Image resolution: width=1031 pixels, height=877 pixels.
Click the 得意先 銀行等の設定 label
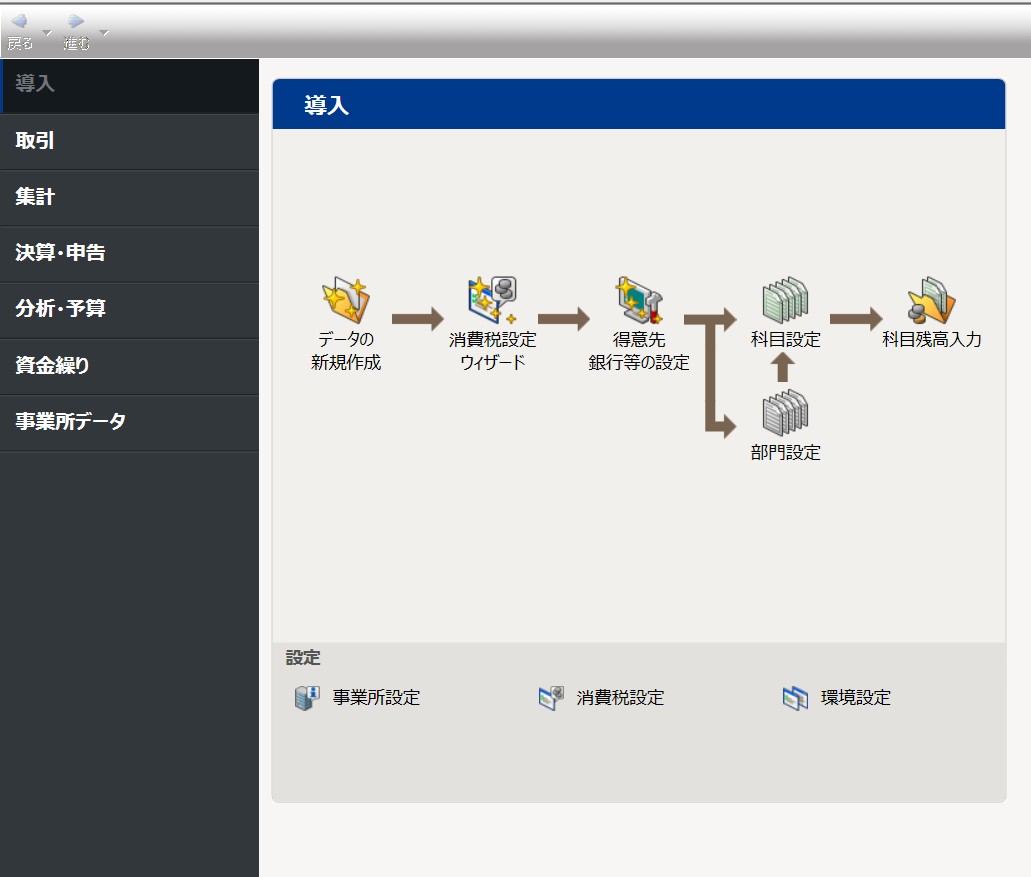point(638,350)
